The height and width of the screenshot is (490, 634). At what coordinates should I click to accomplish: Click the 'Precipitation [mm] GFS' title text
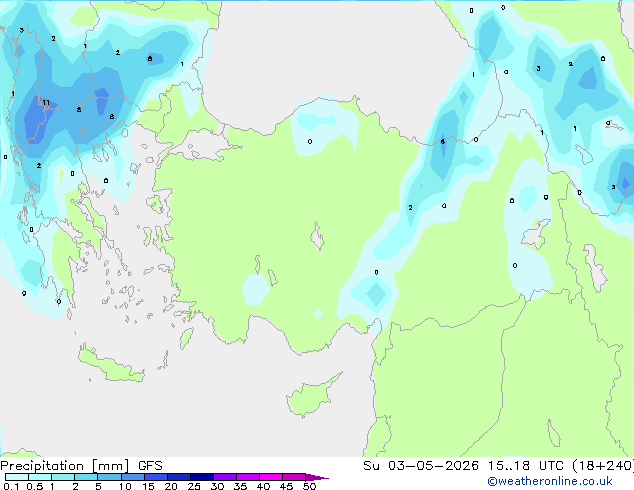[x=81, y=466]
